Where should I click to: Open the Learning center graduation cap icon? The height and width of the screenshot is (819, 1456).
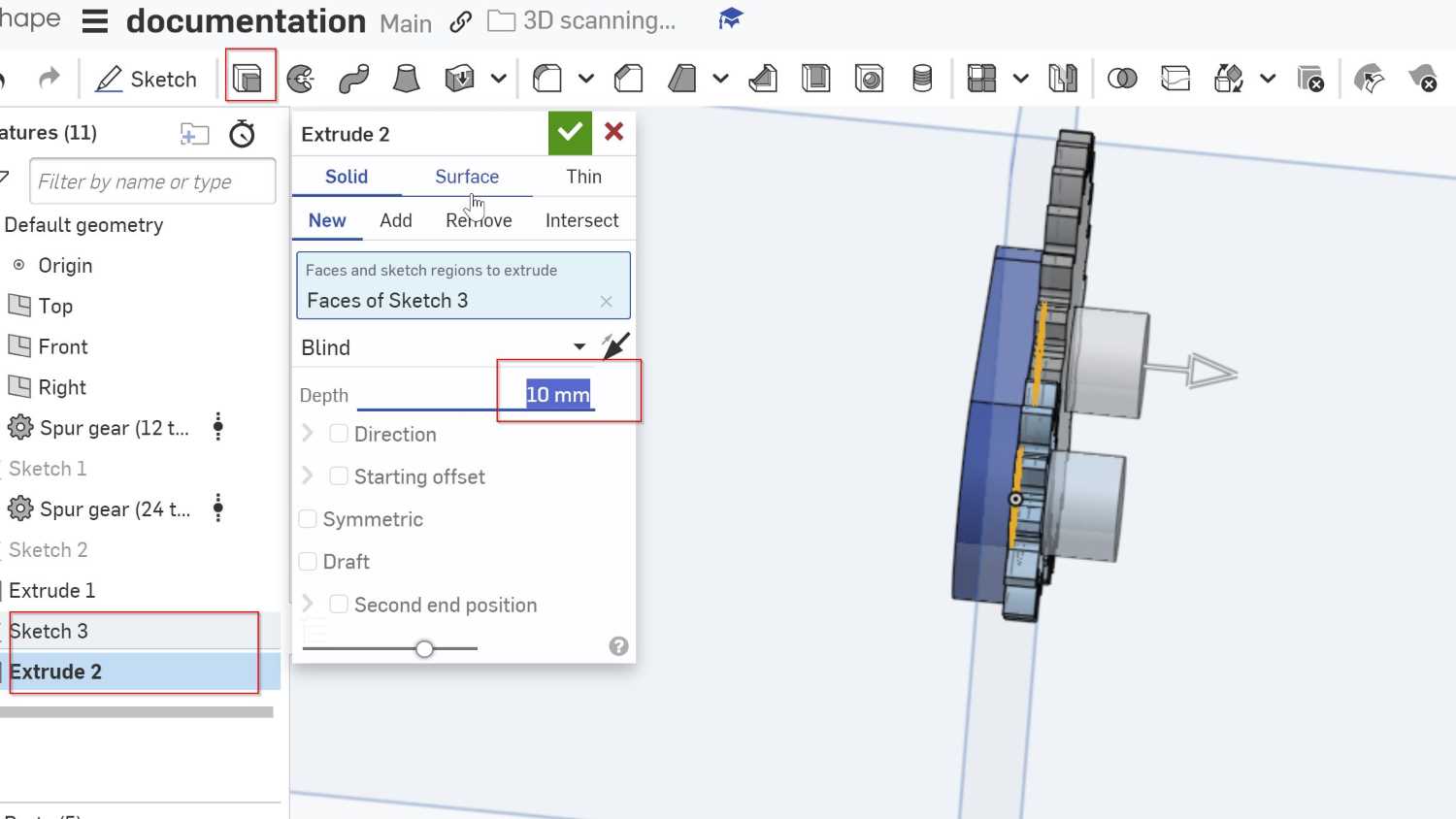(730, 18)
